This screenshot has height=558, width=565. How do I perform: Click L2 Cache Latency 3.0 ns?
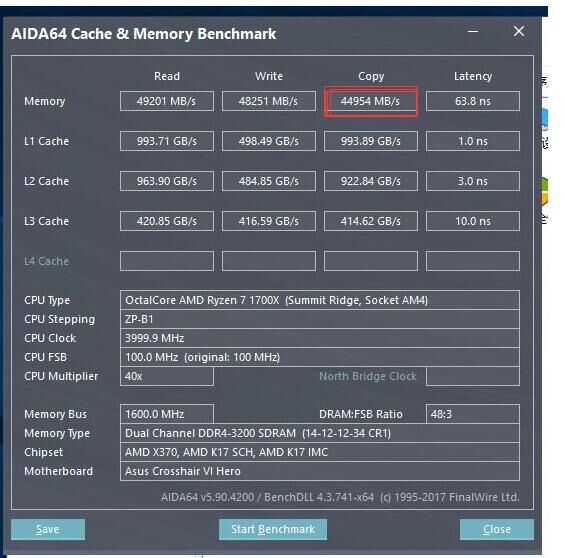[473, 181]
